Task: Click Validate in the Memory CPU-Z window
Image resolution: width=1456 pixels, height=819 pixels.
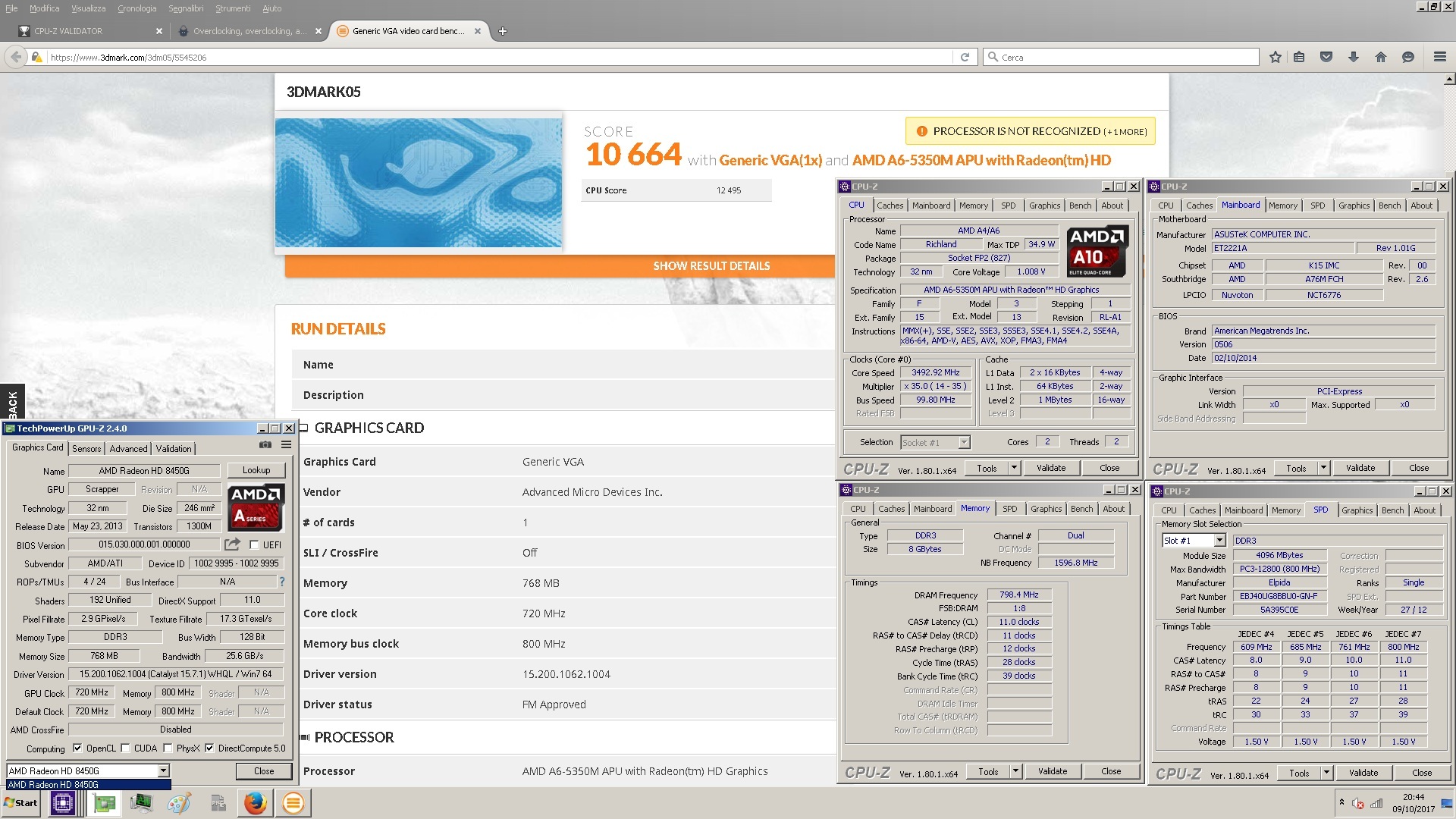Action: pos(1052,771)
